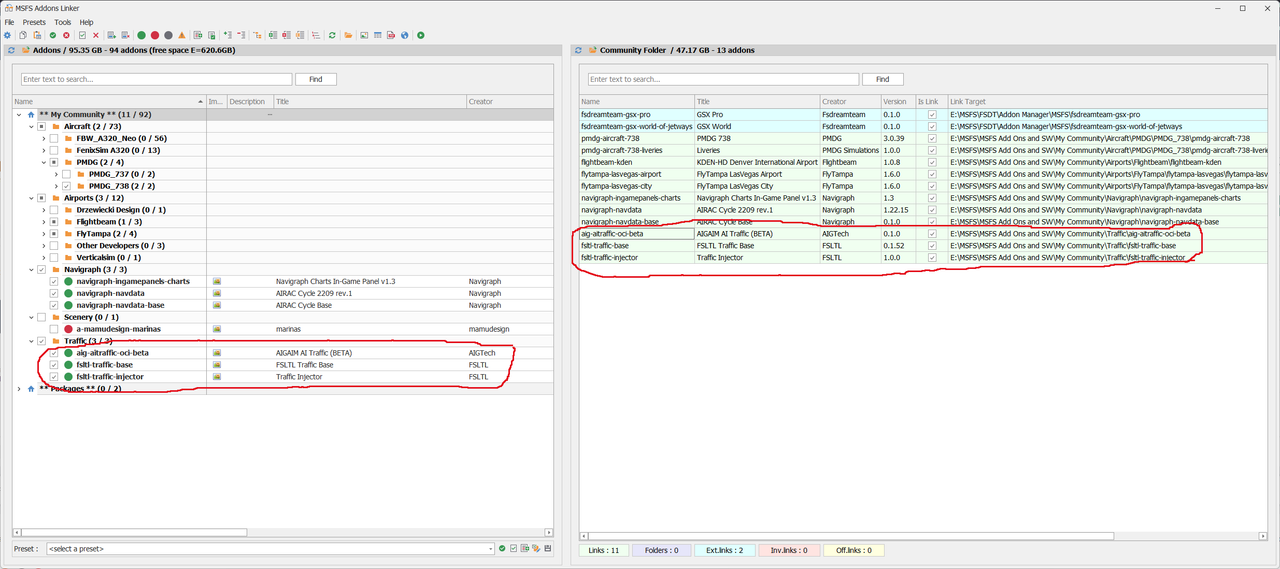Screen dimensions: 1280x569
Task: Focus the Community Folder search text field
Action: (x=723, y=79)
